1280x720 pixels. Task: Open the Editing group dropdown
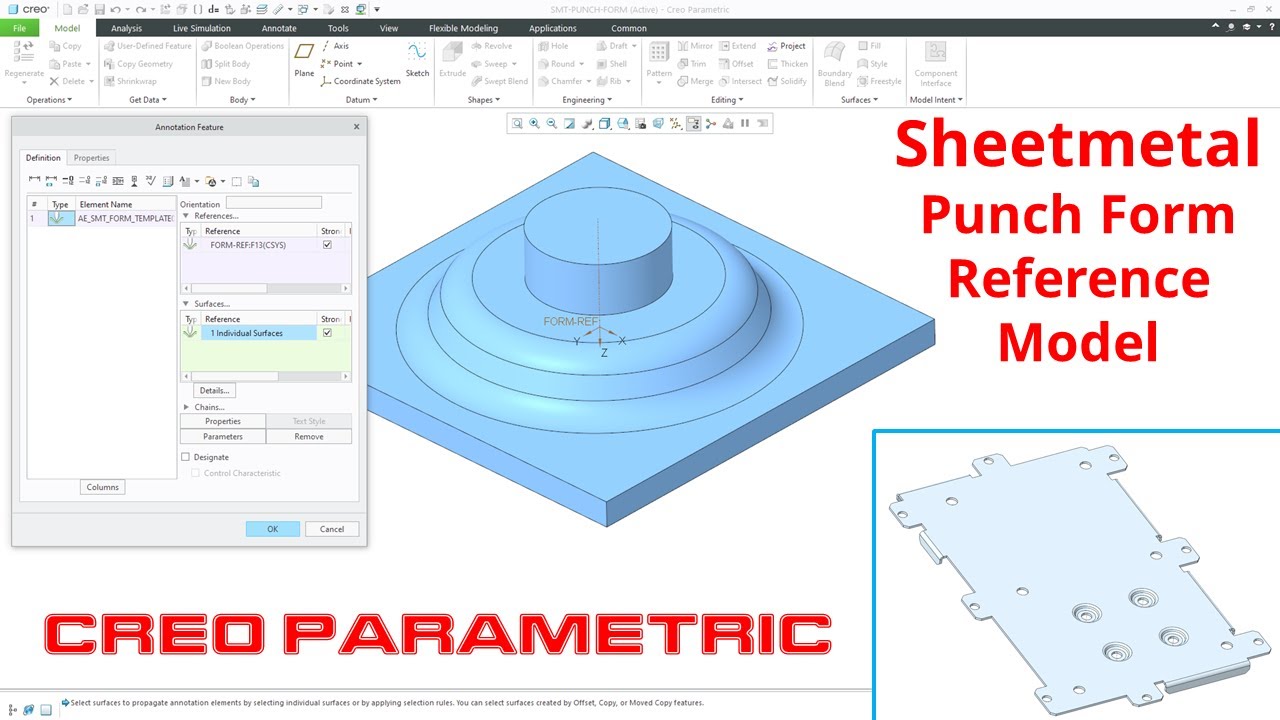point(726,100)
